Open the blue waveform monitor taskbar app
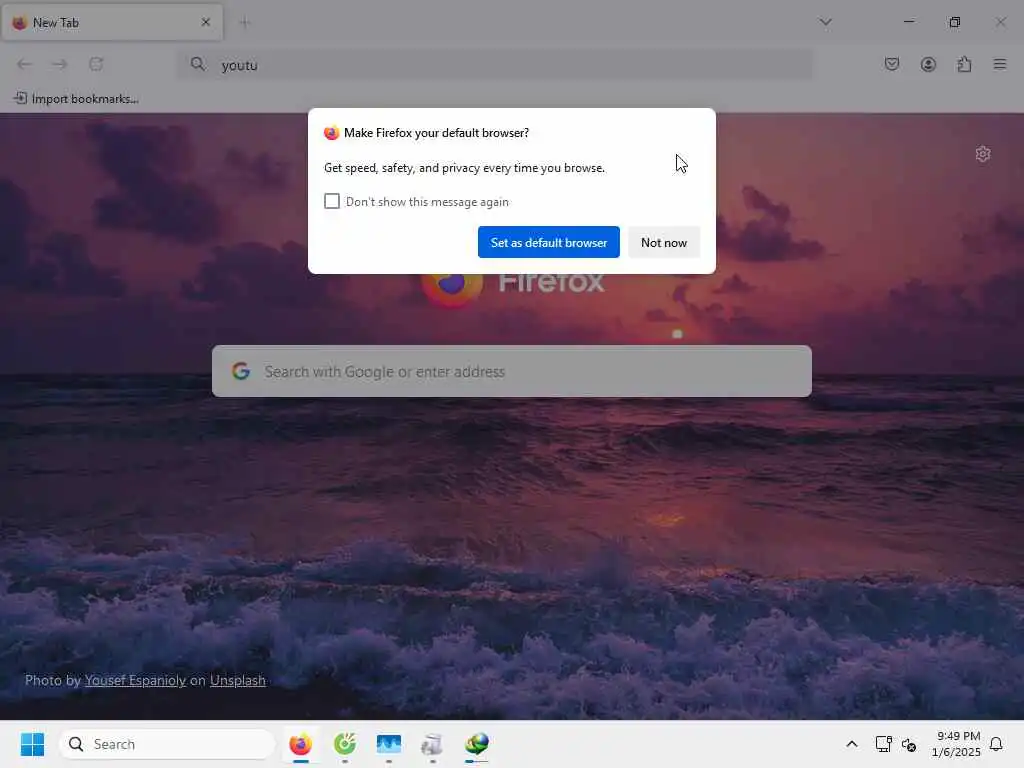Screen dimensions: 1024x768 (389, 744)
